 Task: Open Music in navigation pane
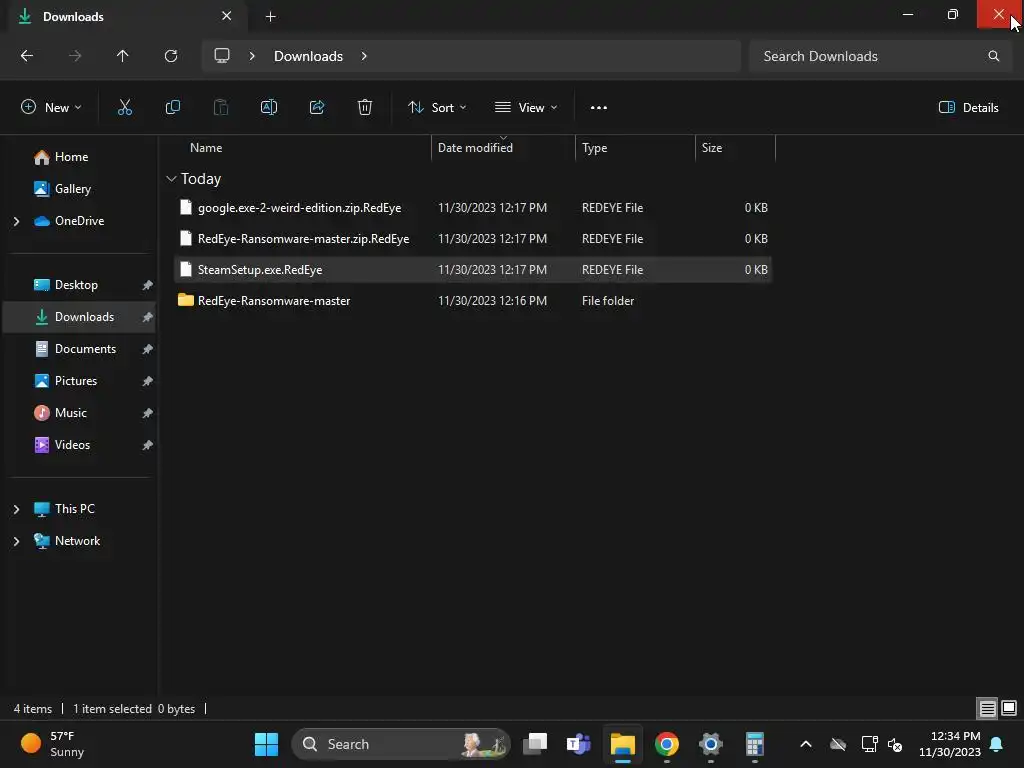point(71,413)
